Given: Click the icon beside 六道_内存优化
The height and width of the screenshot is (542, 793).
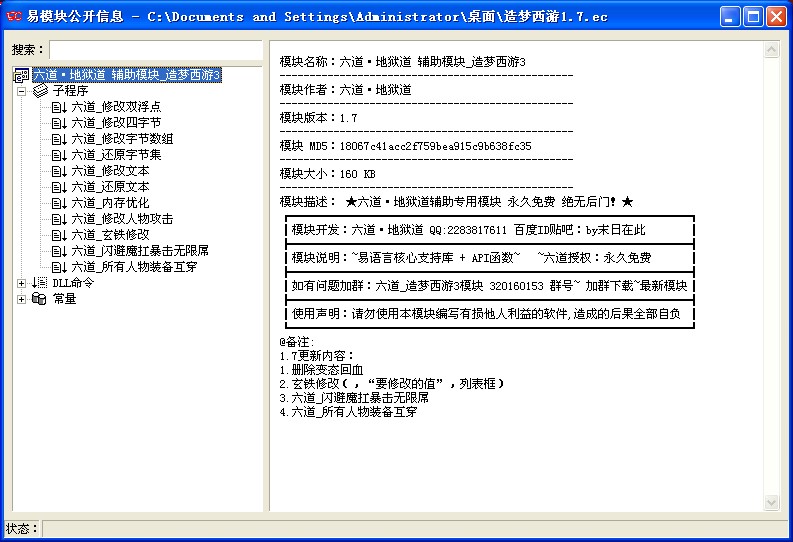Looking at the screenshot, I should (x=59, y=203).
